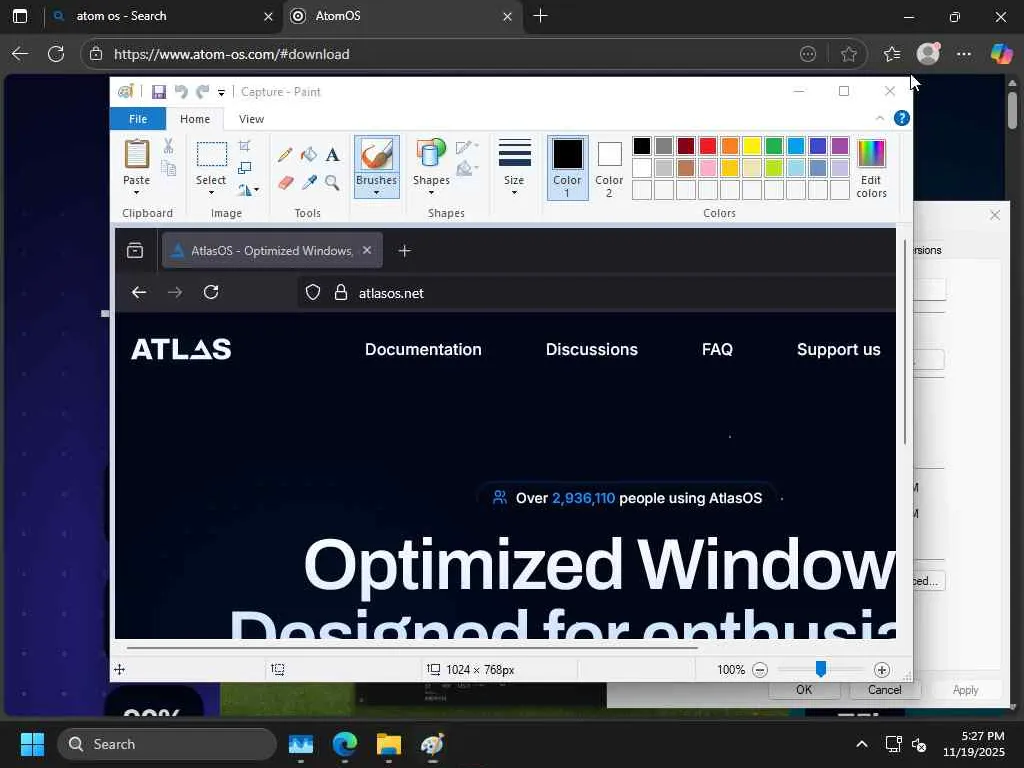1024x768 pixels.
Task: Click the Edge profile avatar icon
Action: tap(928, 54)
